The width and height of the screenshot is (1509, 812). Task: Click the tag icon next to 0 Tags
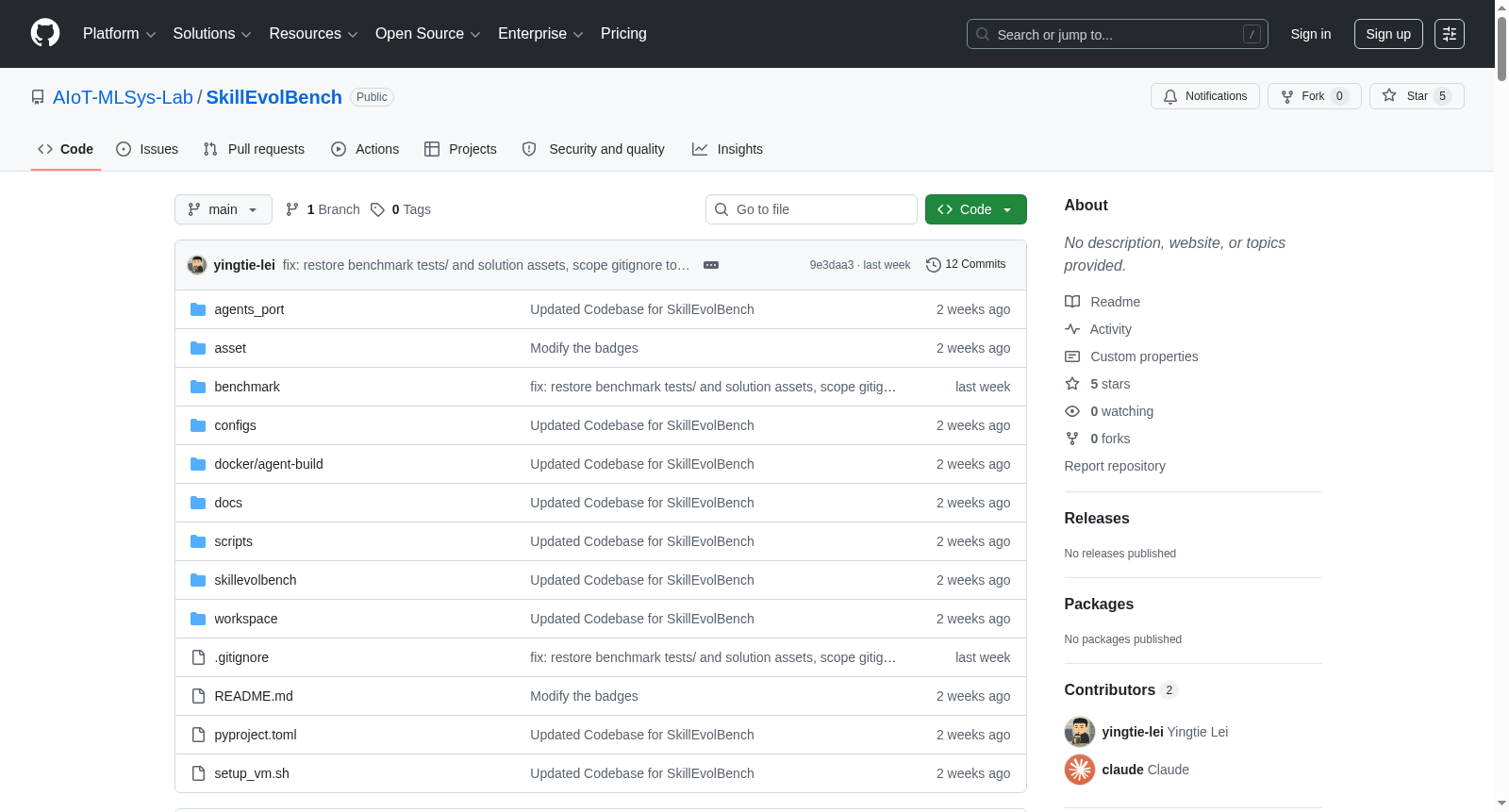377,209
